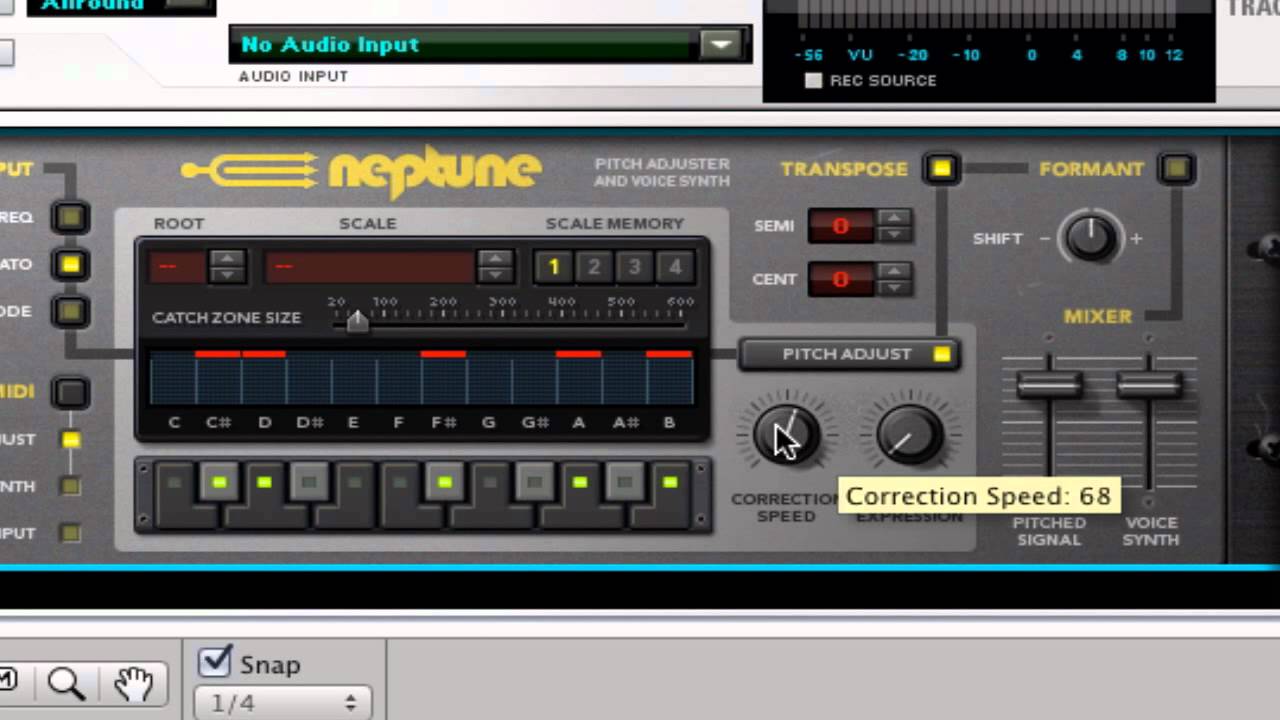The height and width of the screenshot is (720, 1280).
Task: Click the Semi value display
Action: [841, 226]
